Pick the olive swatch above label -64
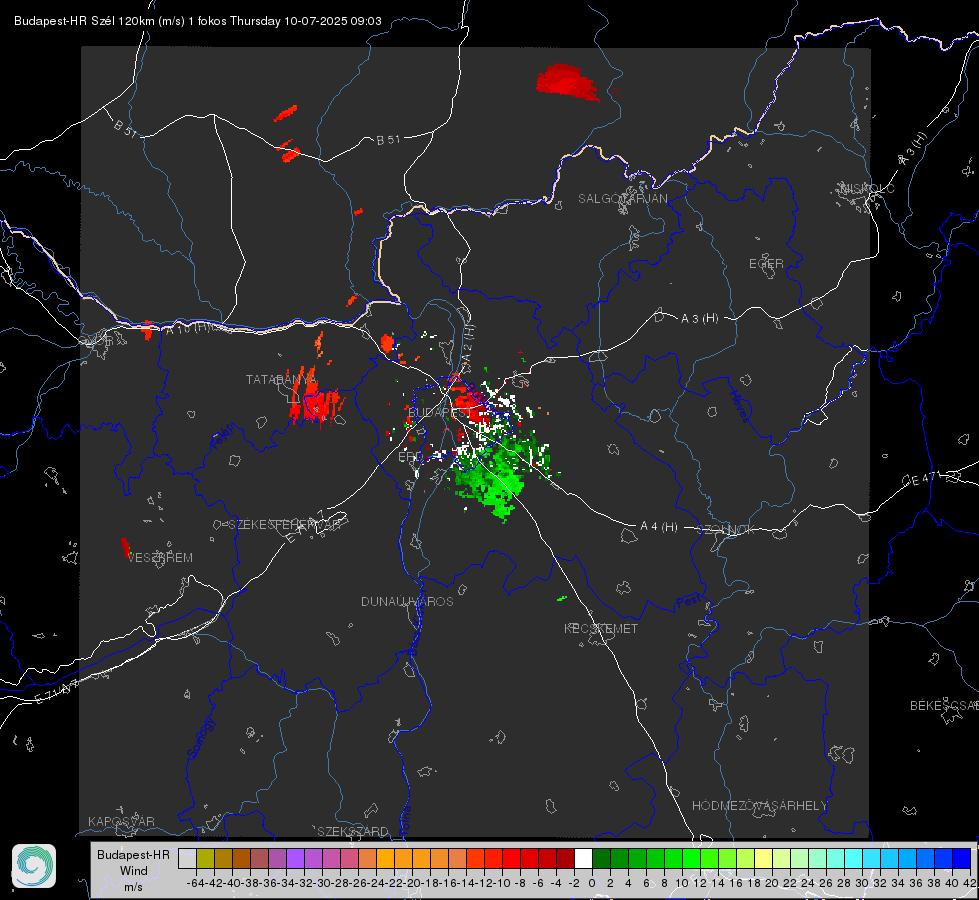The width and height of the screenshot is (979, 900). pos(205,858)
